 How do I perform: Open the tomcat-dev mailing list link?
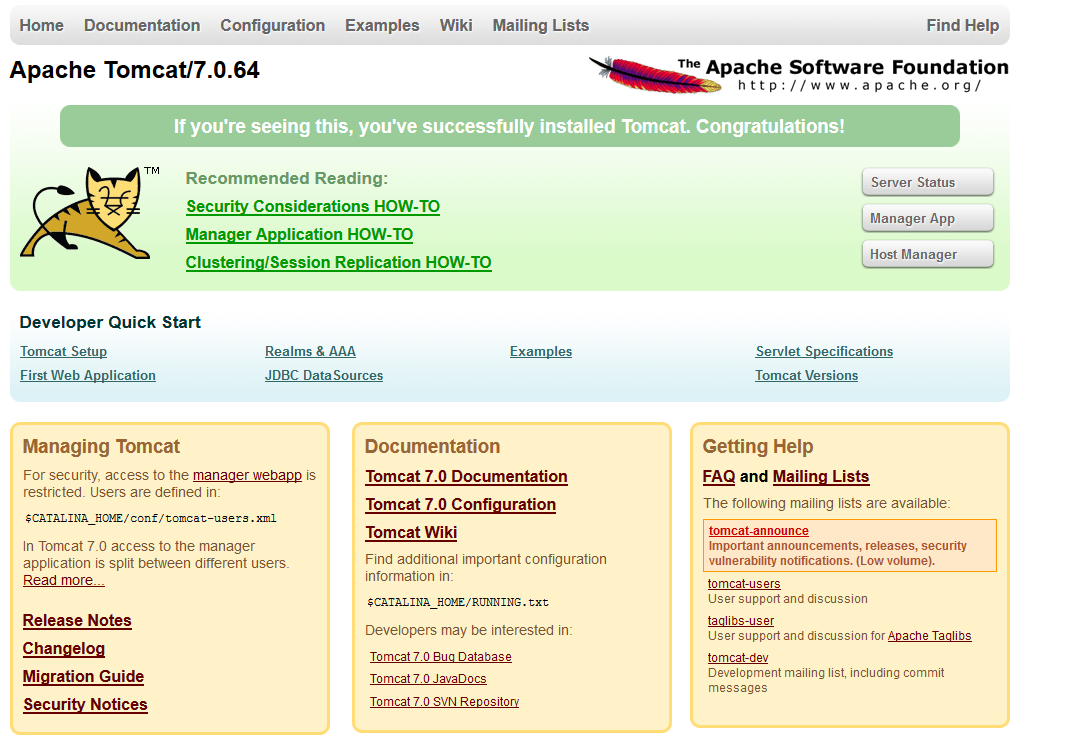738,658
